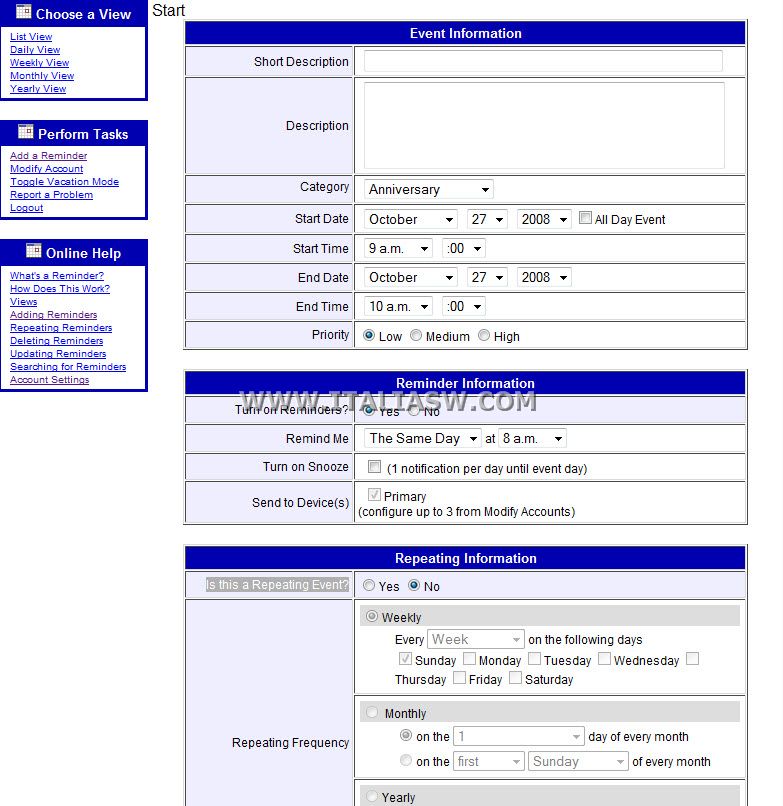Image resolution: width=783 pixels, height=806 pixels.
Task: Select Yes for Repeating Event
Action: click(369, 585)
